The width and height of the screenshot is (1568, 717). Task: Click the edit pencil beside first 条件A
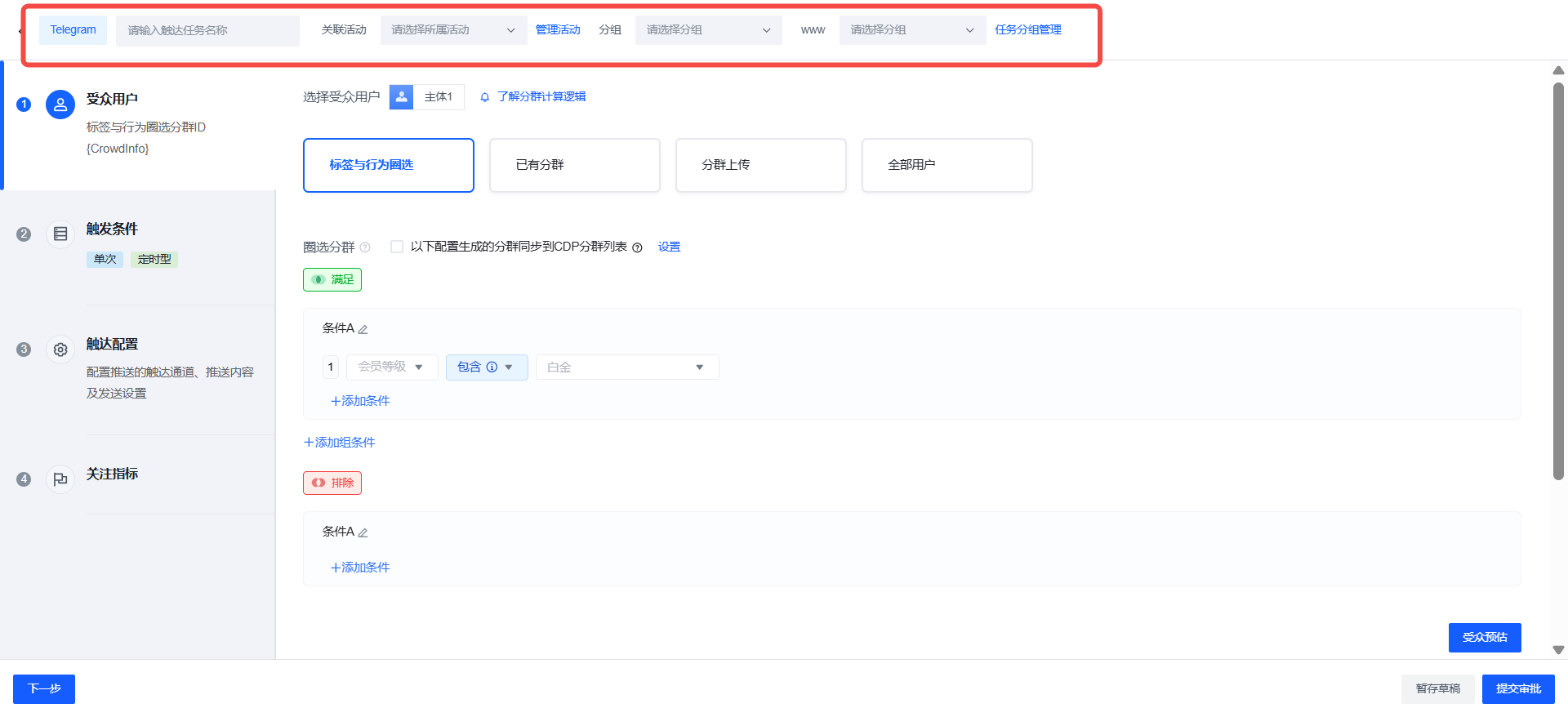pyautogui.click(x=363, y=329)
